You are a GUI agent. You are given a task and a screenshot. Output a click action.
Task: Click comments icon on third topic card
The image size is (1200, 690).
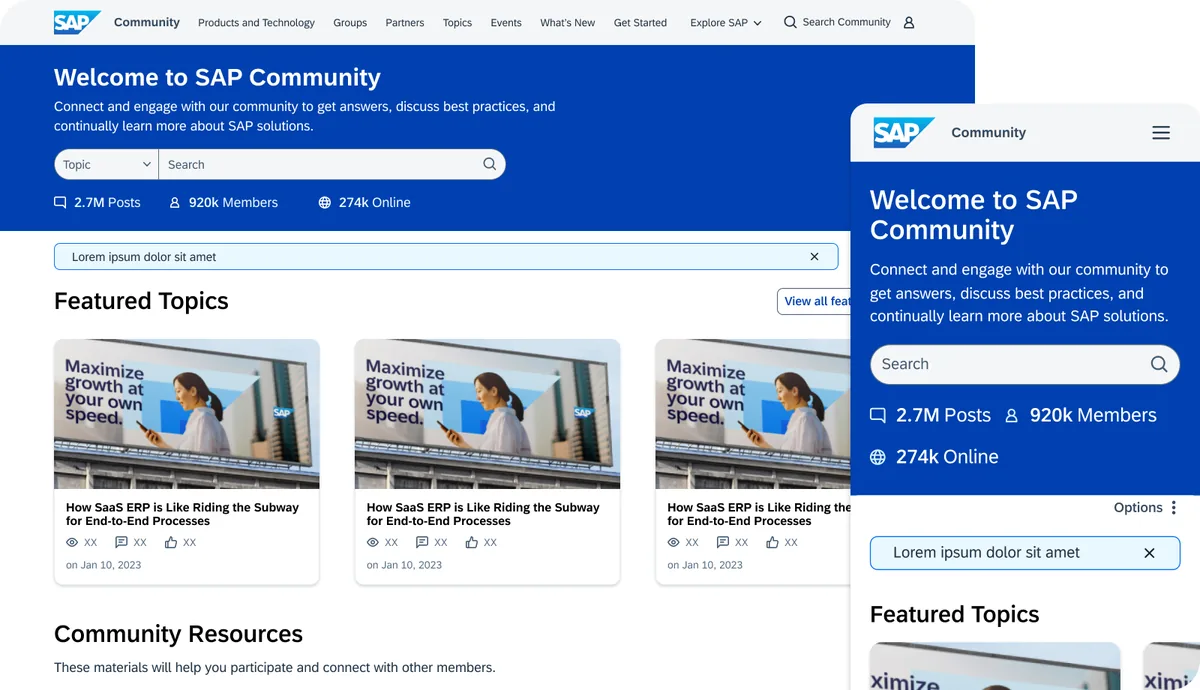coord(723,542)
